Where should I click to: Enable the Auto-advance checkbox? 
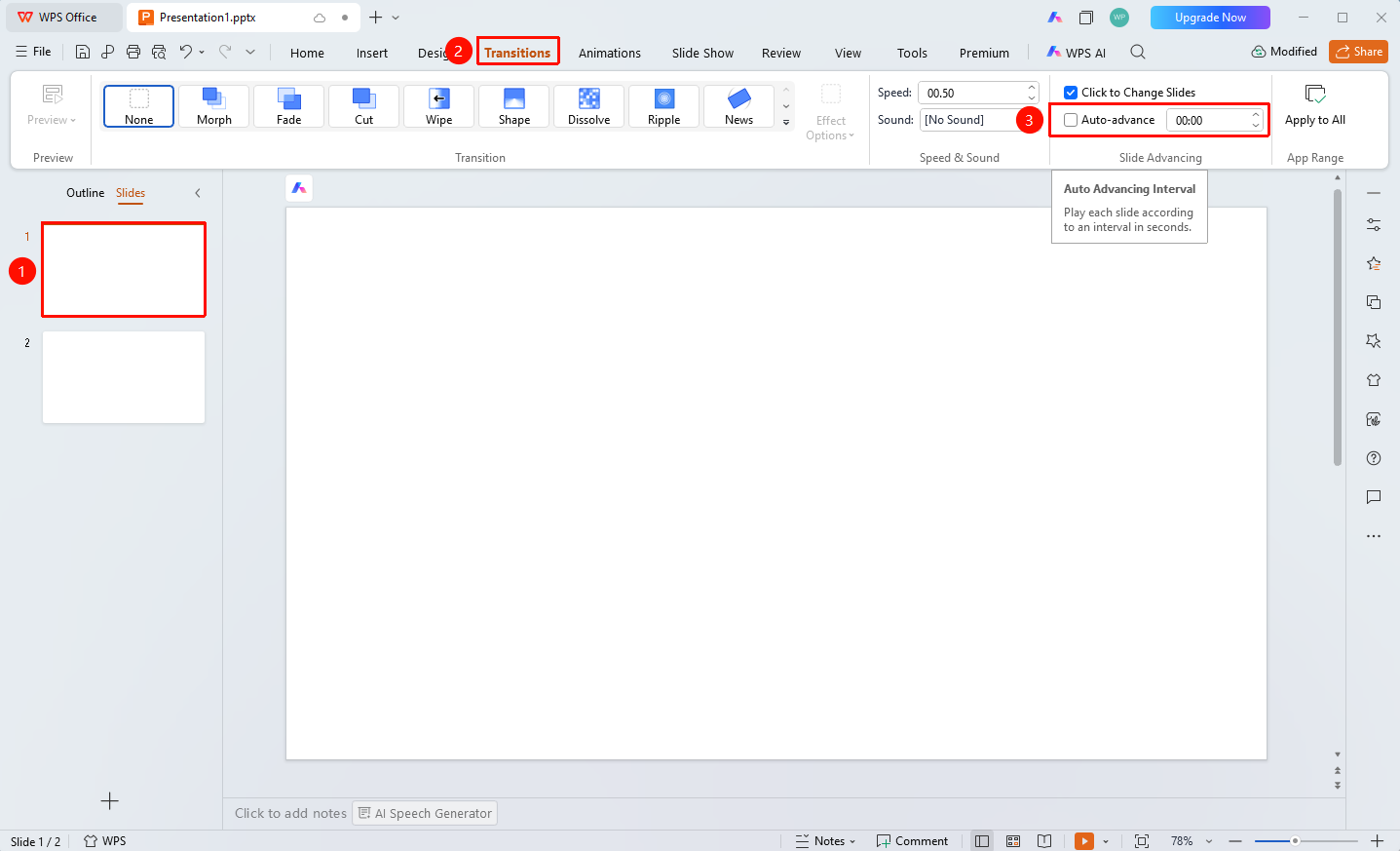pyautogui.click(x=1071, y=120)
